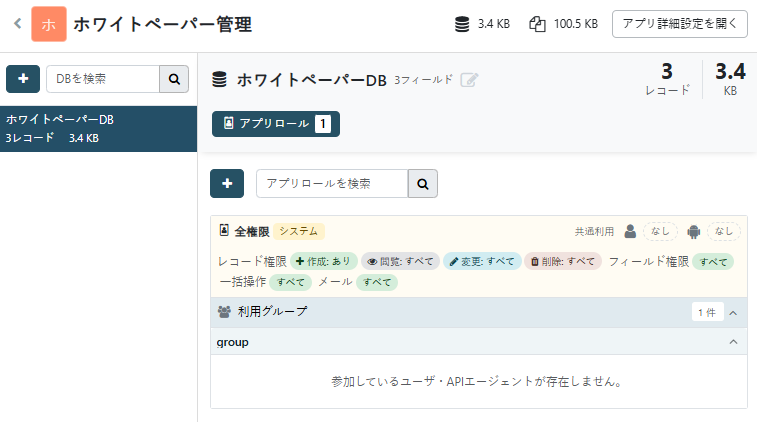Add a new DB with the plus button
The width and height of the screenshot is (757, 422).
click(23, 79)
